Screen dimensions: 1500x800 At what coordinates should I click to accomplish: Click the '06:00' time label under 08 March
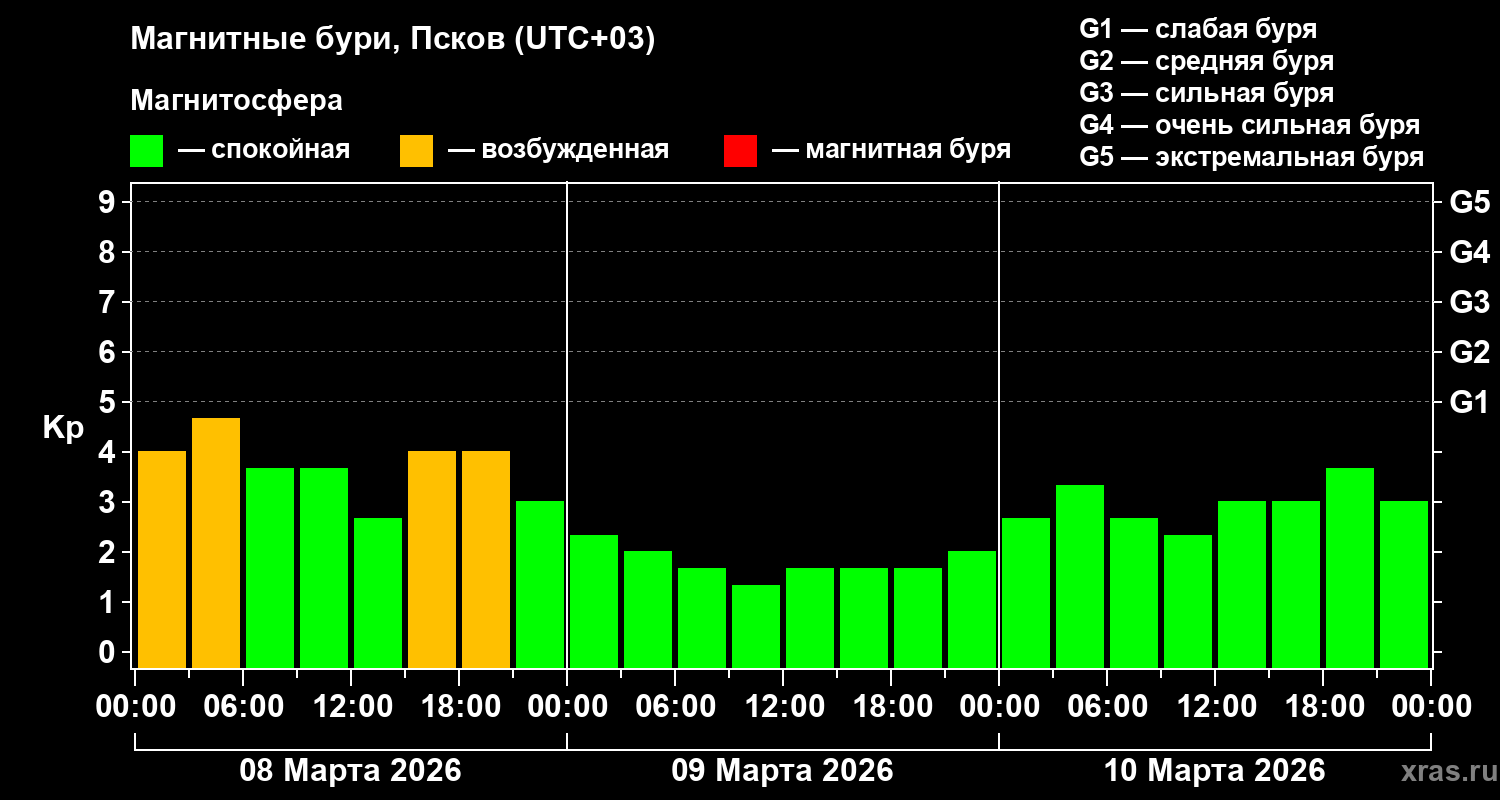click(x=243, y=707)
